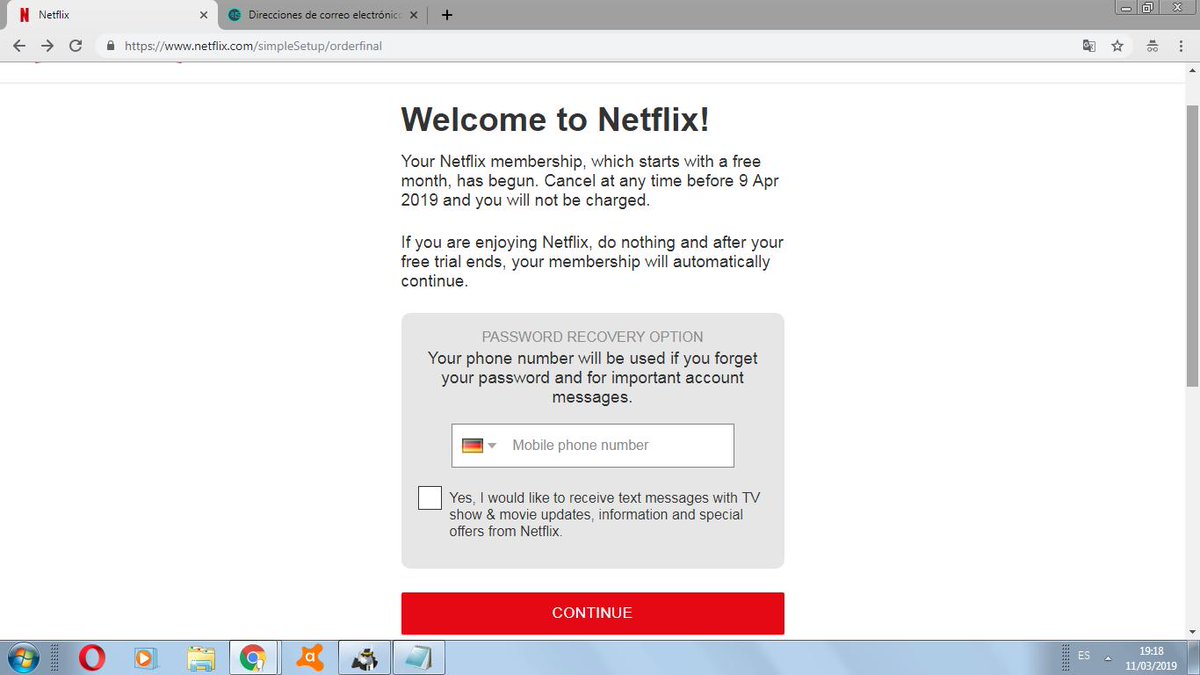Image resolution: width=1200 pixels, height=675 pixels.
Task: Check the text message updates consent checkbox
Action: 429,497
